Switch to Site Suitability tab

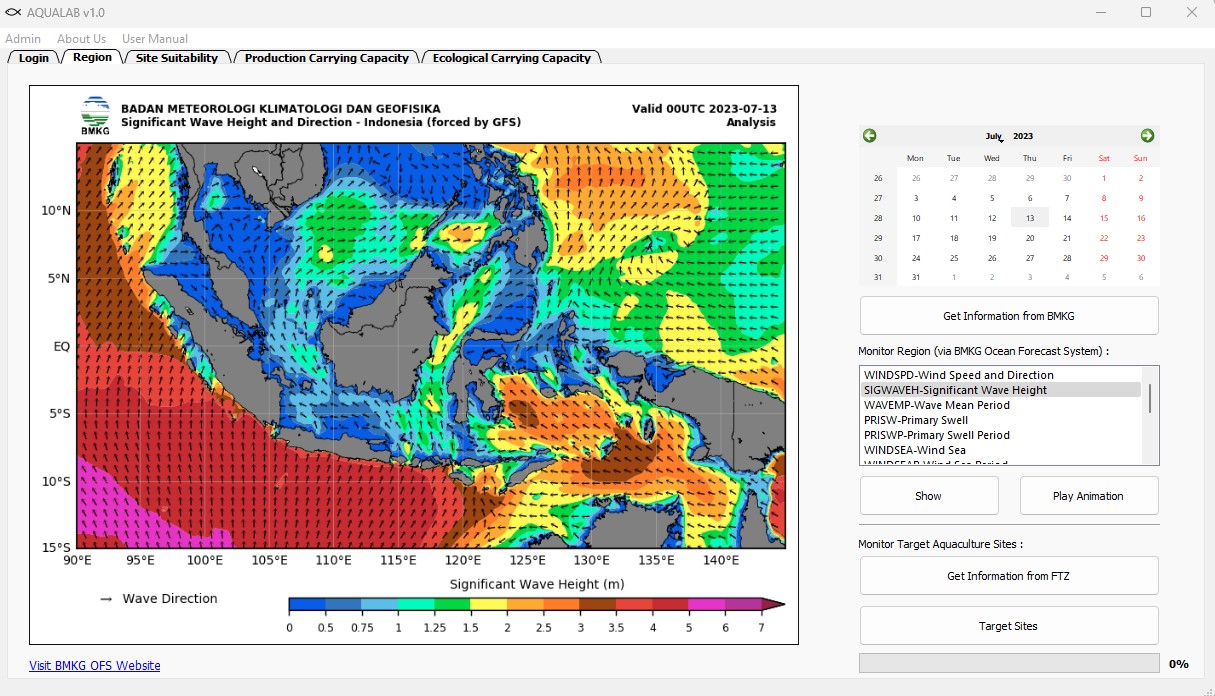(177, 58)
